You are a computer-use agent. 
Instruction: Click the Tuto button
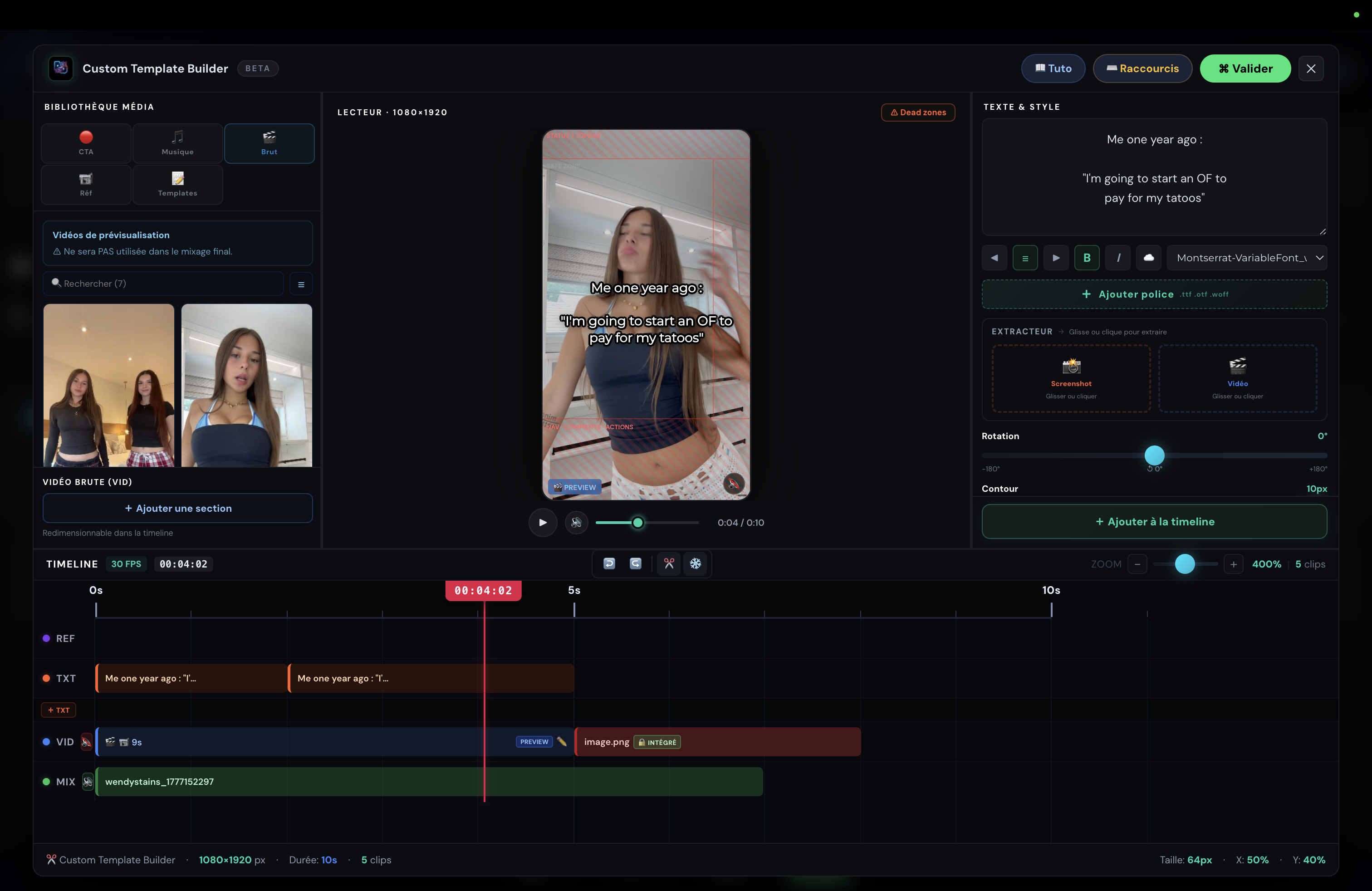pyautogui.click(x=1053, y=69)
